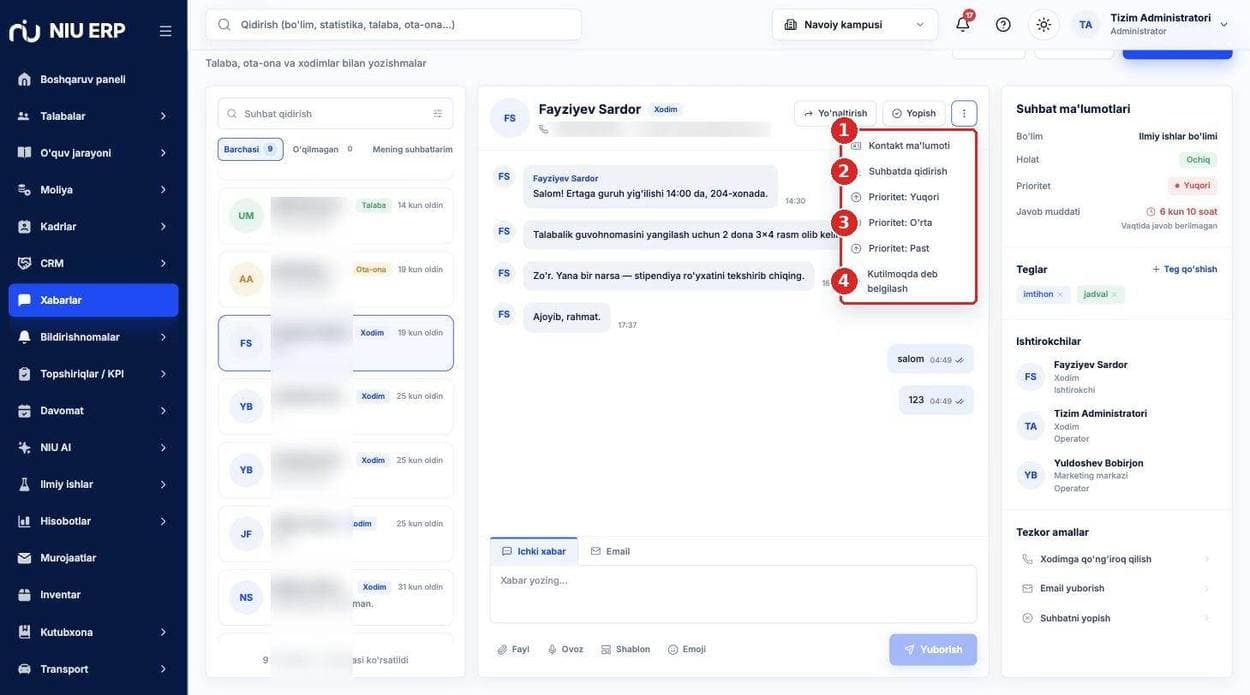Click the Suhbatni yopish quick action
Viewport: 1250px width, 695px height.
click(1116, 618)
